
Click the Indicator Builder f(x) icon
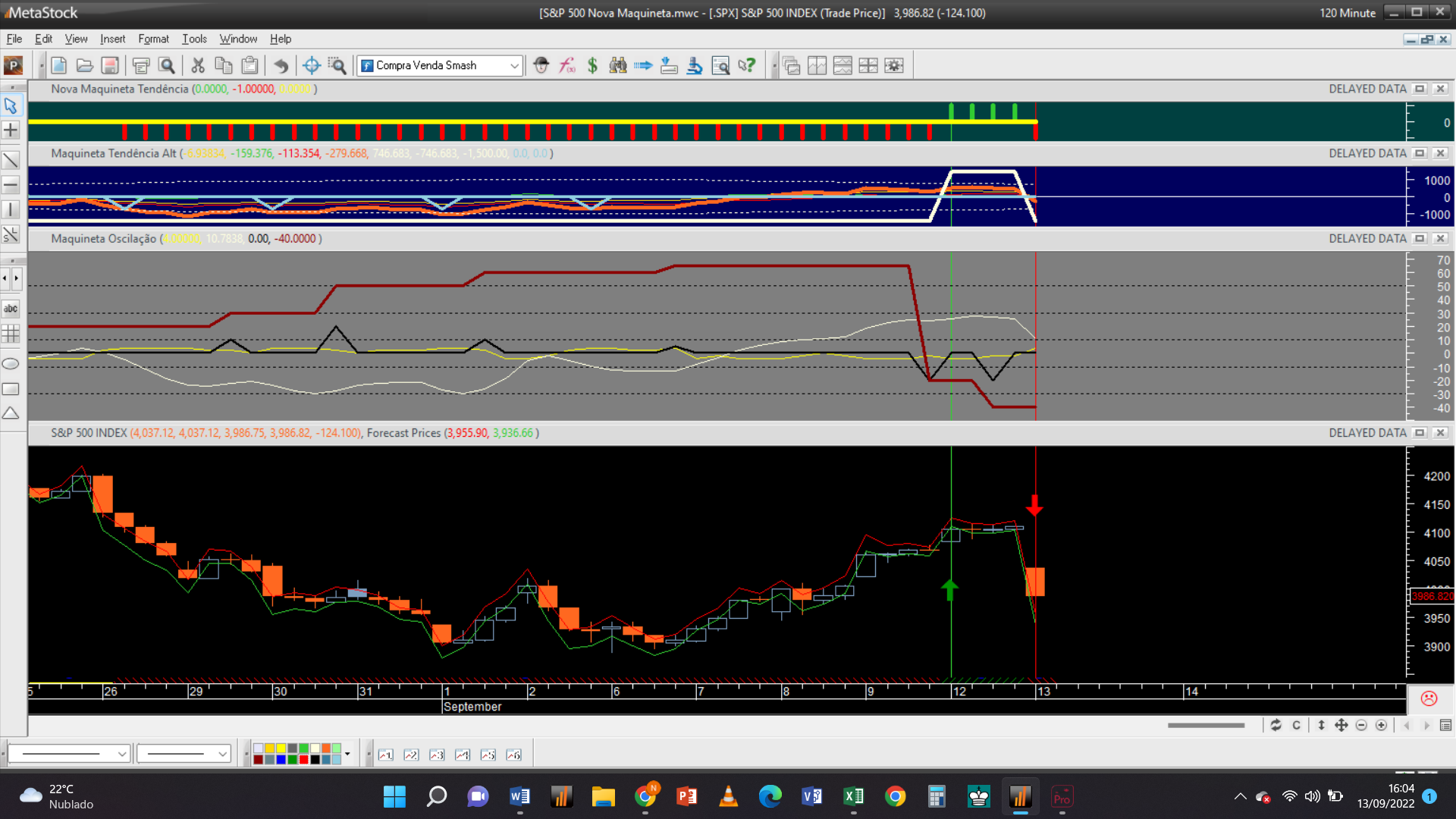[x=566, y=66]
